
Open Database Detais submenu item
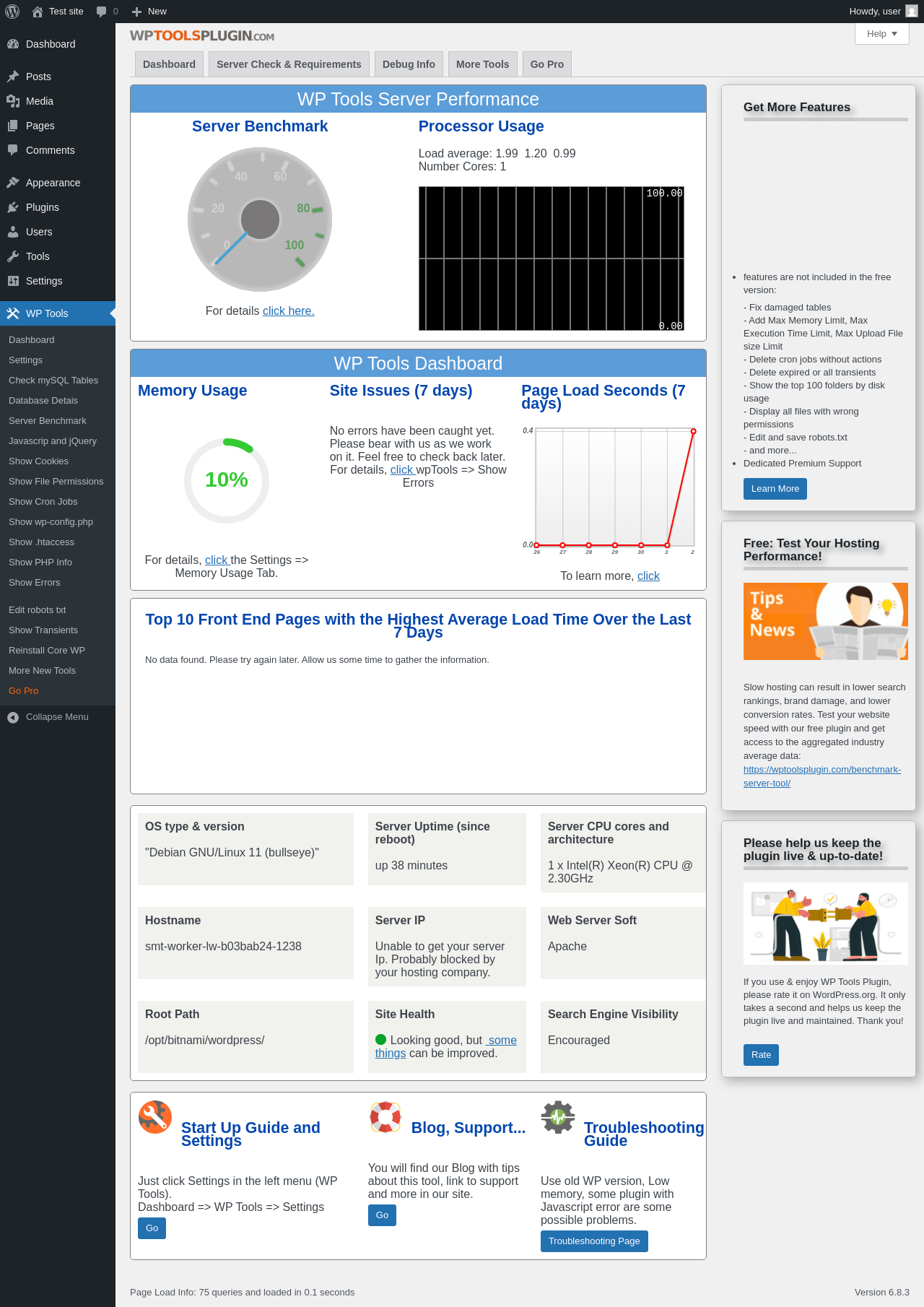click(x=58, y=401)
